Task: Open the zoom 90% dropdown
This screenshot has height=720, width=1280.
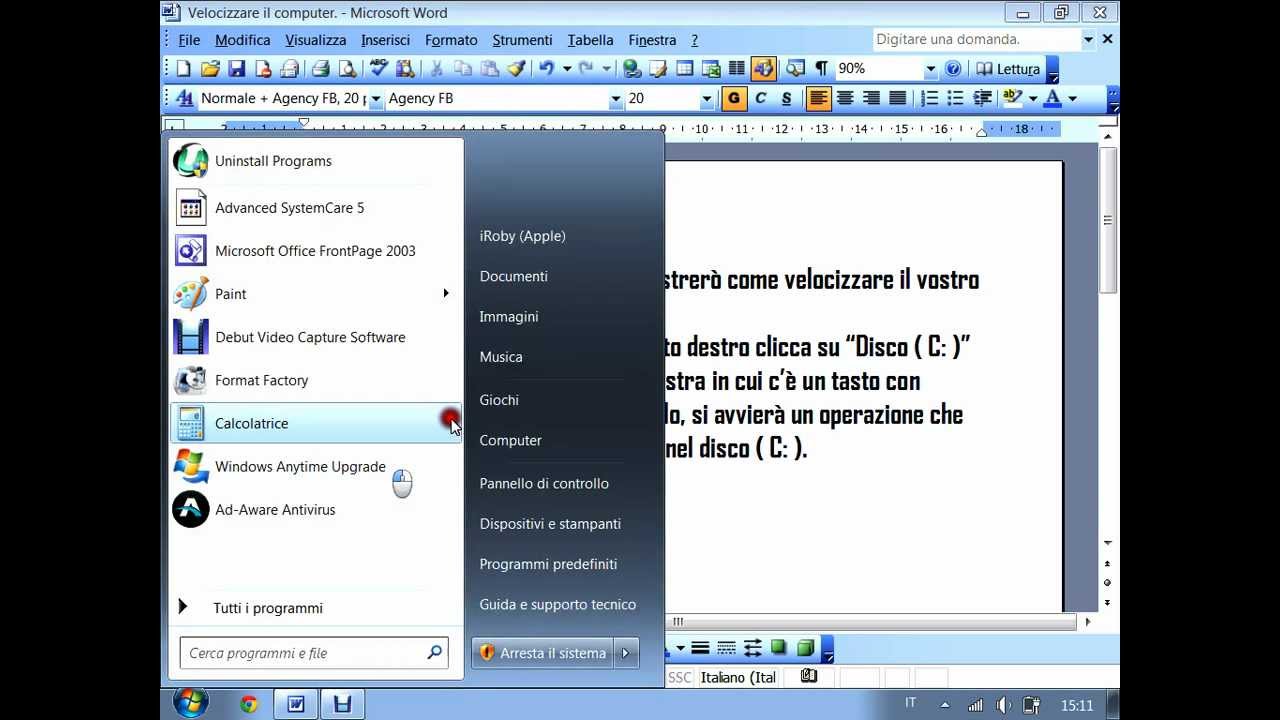Action: (930, 69)
